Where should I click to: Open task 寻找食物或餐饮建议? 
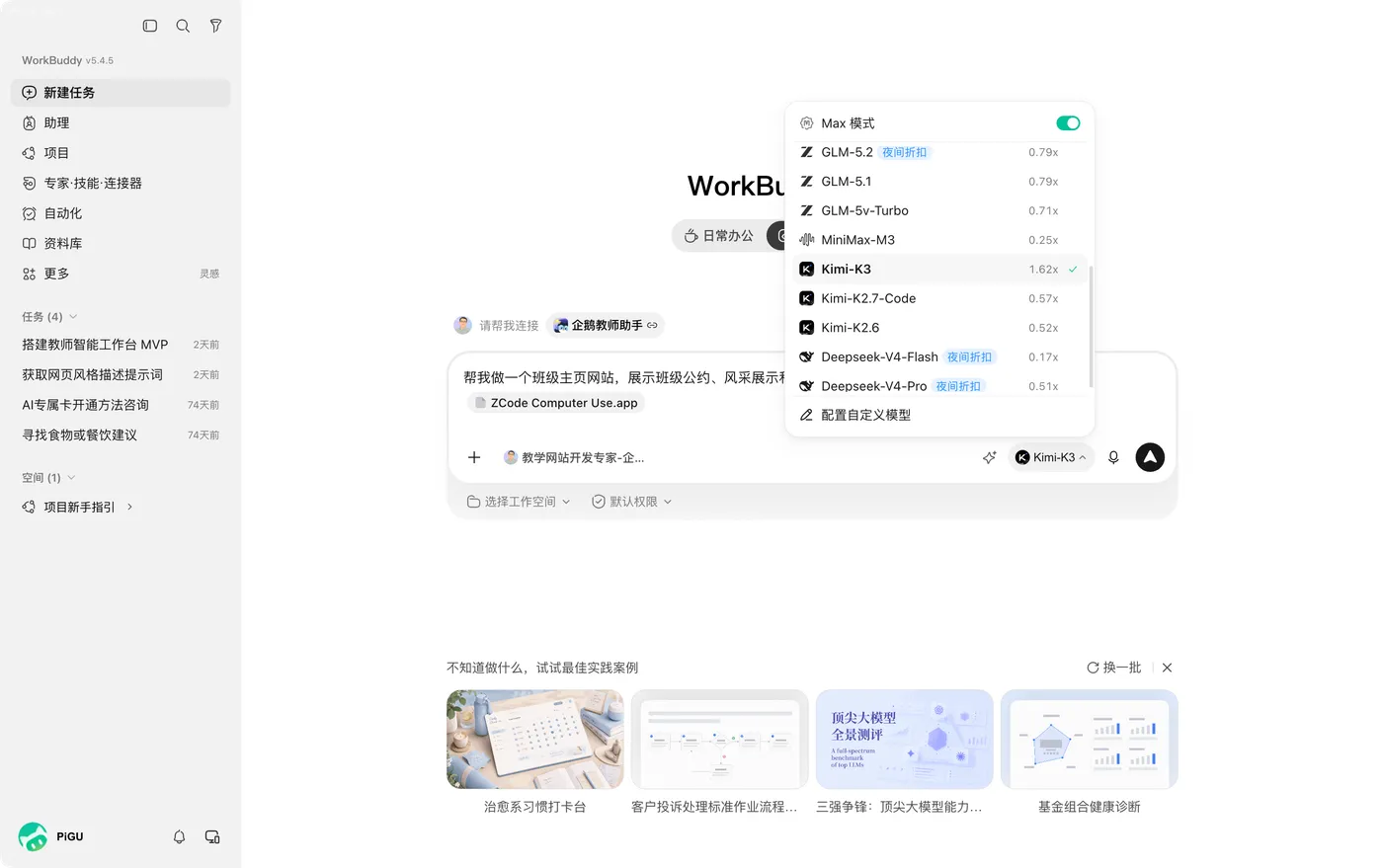point(121,435)
